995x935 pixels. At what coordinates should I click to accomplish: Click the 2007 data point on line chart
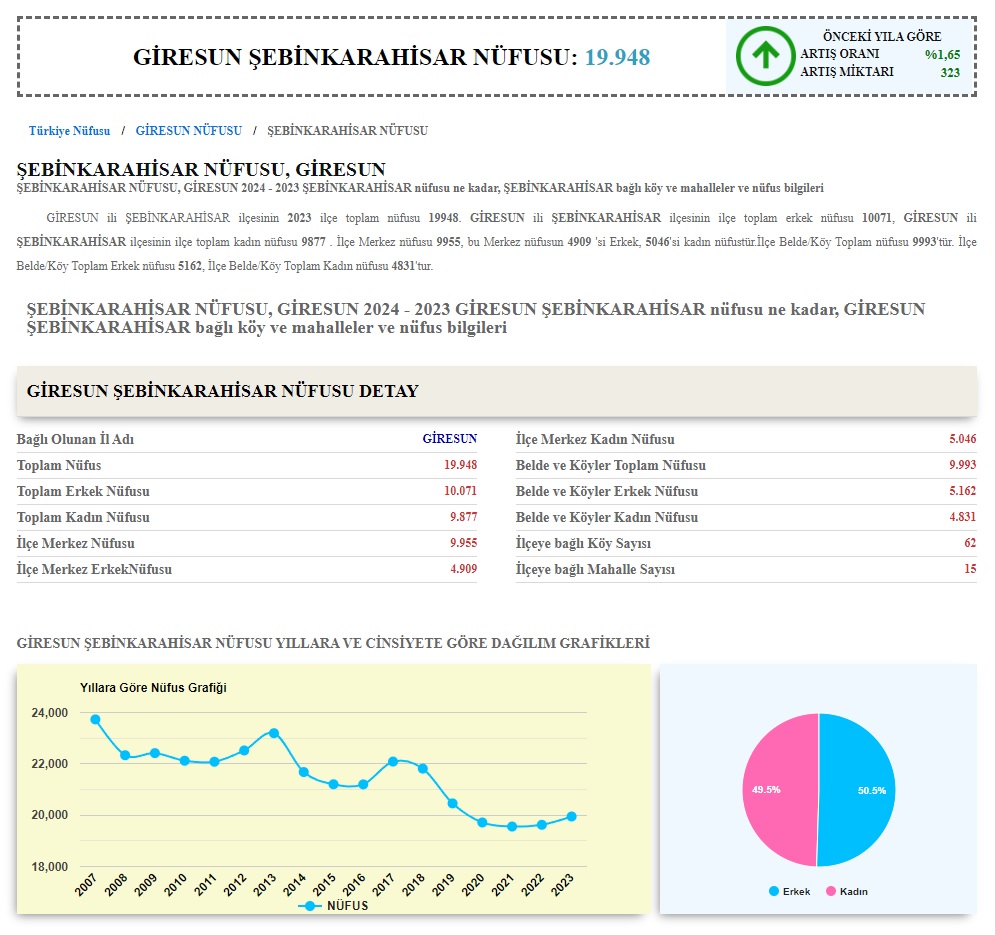point(95,719)
